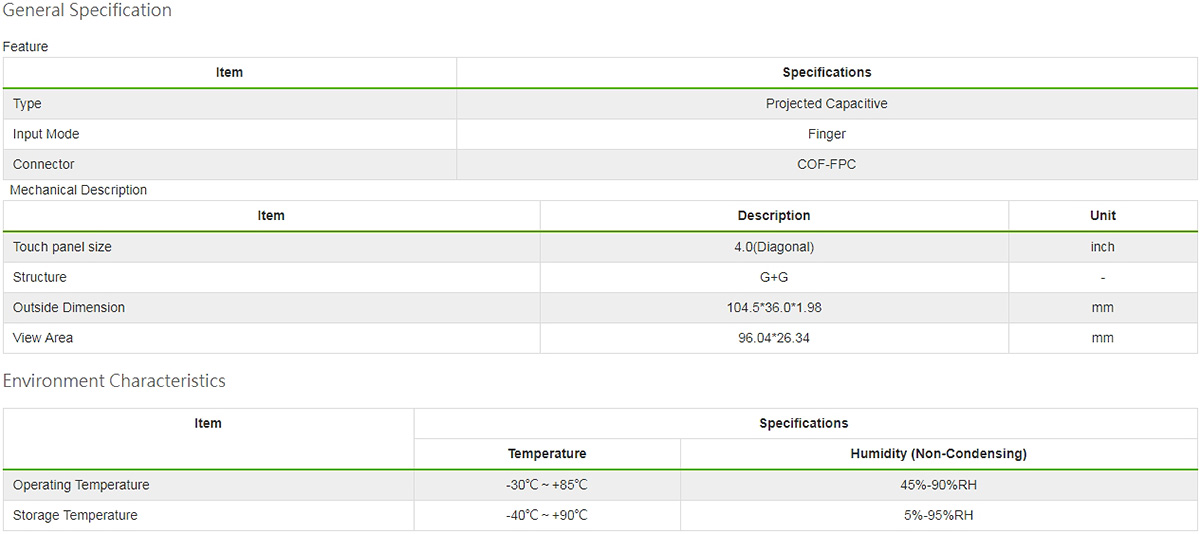Select the 5%-95%RH humidity value
The height and width of the screenshot is (534, 1200).
point(938,516)
